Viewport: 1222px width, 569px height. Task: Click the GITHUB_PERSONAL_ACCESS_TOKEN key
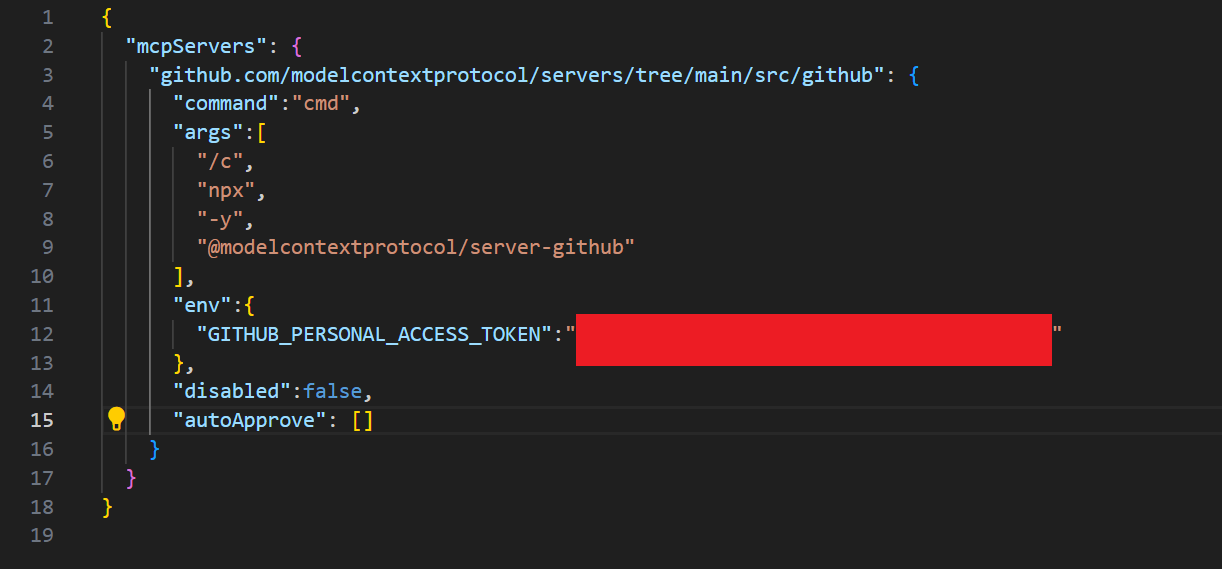[x=375, y=334]
